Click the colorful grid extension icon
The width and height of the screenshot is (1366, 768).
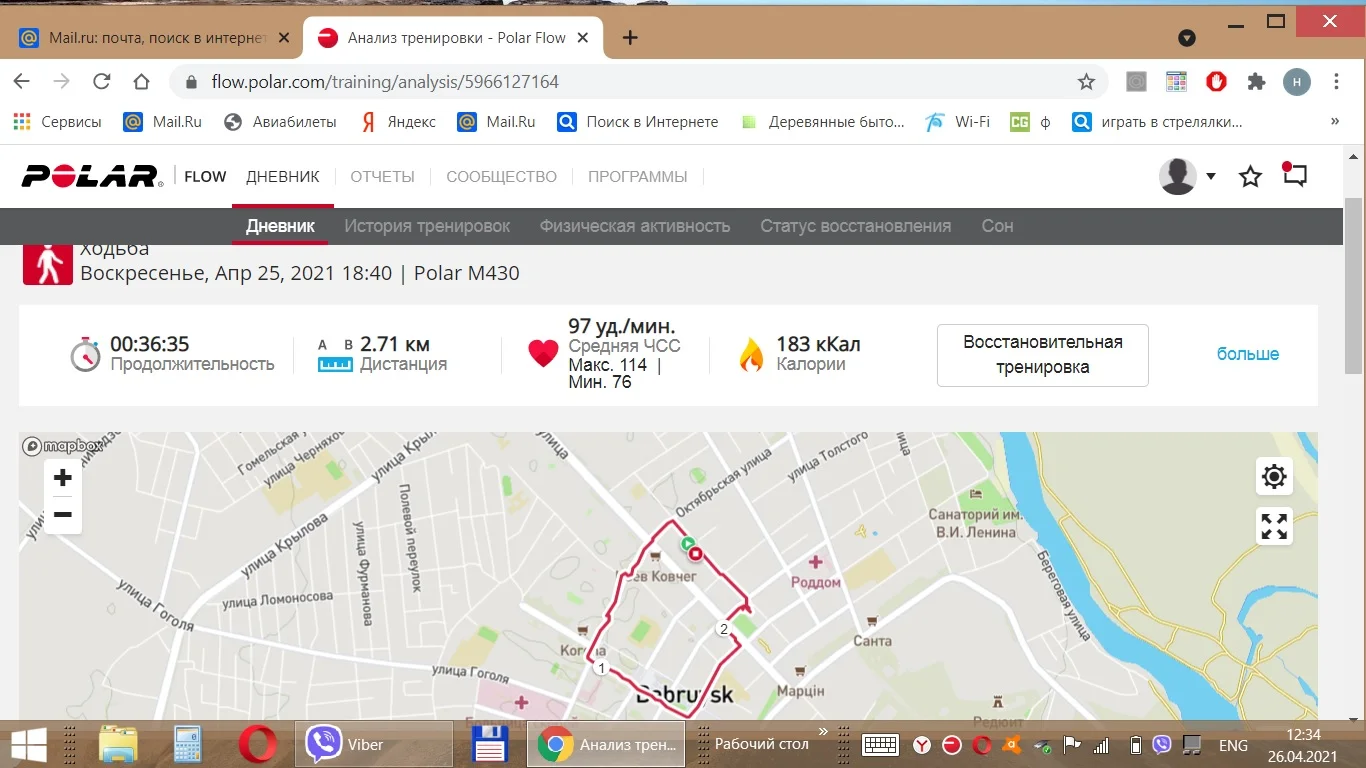1176,82
